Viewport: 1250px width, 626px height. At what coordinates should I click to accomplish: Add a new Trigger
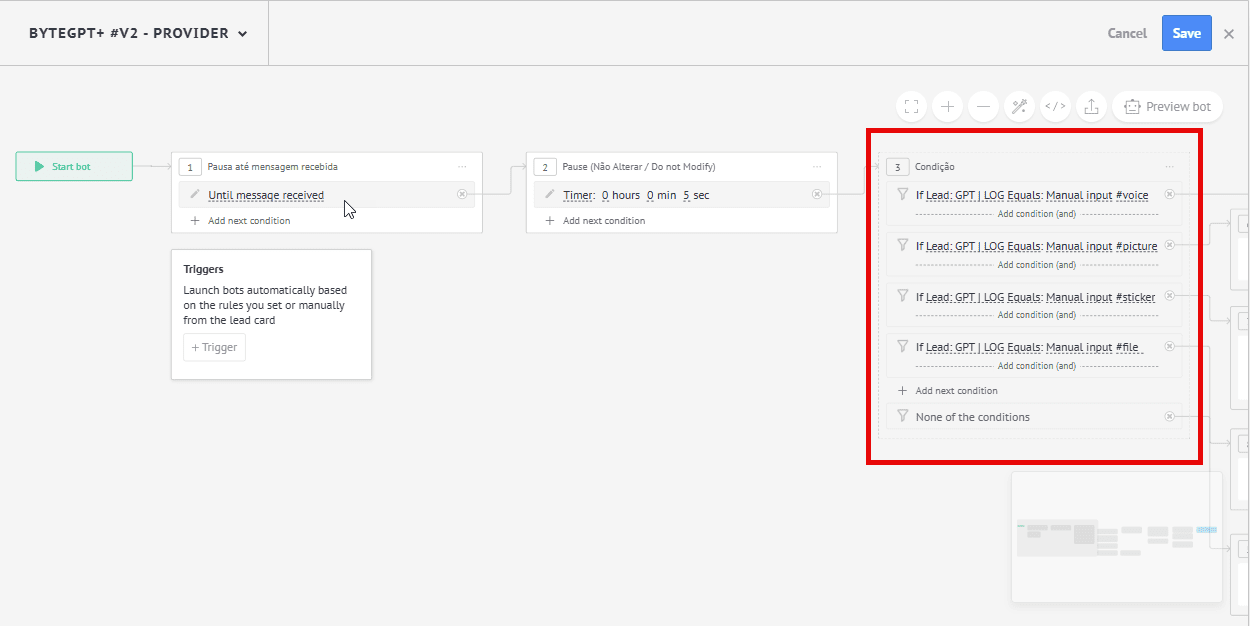pyautogui.click(x=214, y=347)
